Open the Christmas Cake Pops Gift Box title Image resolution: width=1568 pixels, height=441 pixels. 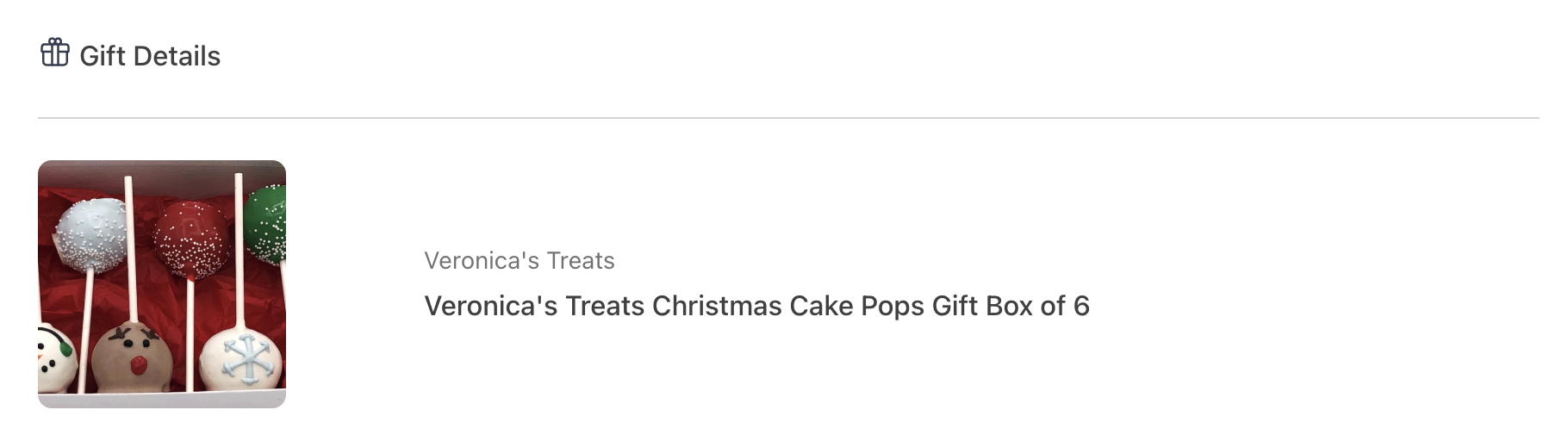756,306
